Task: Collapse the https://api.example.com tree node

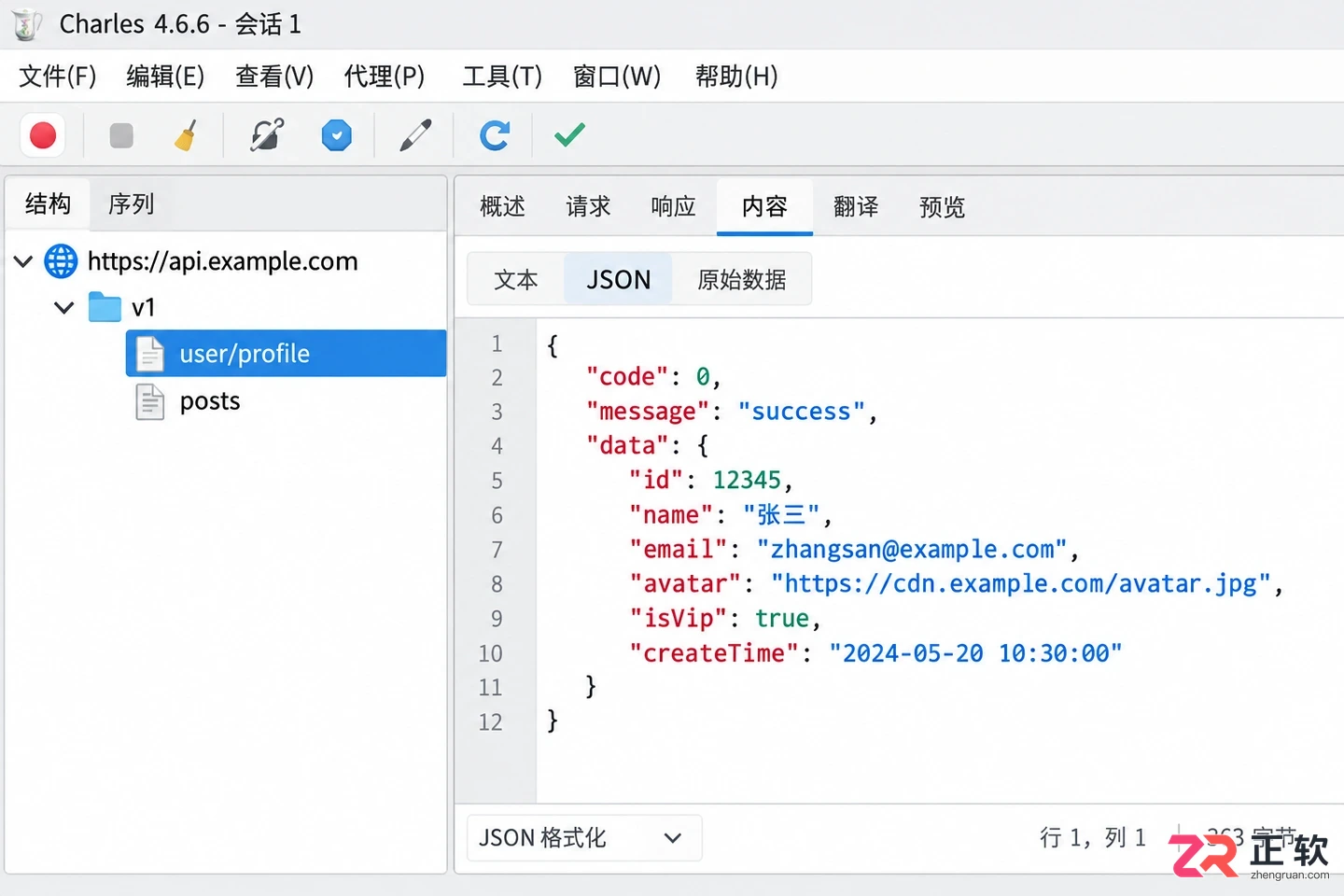Action: [24, 261]
